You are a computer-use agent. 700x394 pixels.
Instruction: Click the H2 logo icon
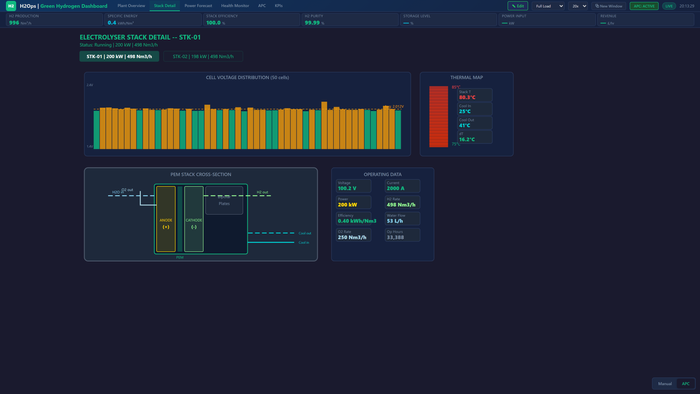[x=11, y=6]
